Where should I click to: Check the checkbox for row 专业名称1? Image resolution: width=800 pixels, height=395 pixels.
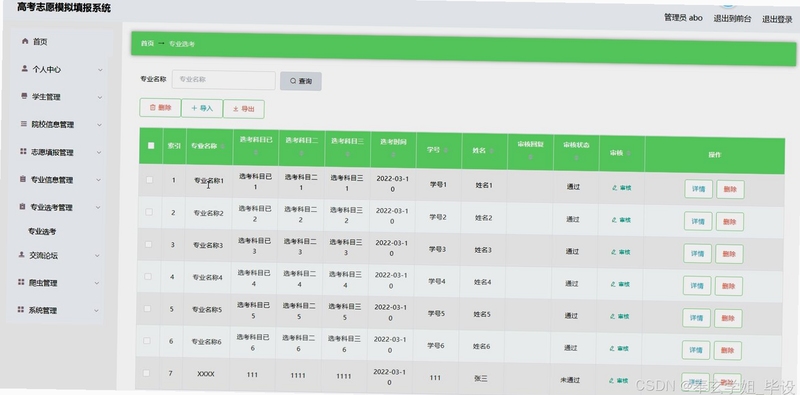click(x=149, y=180)
